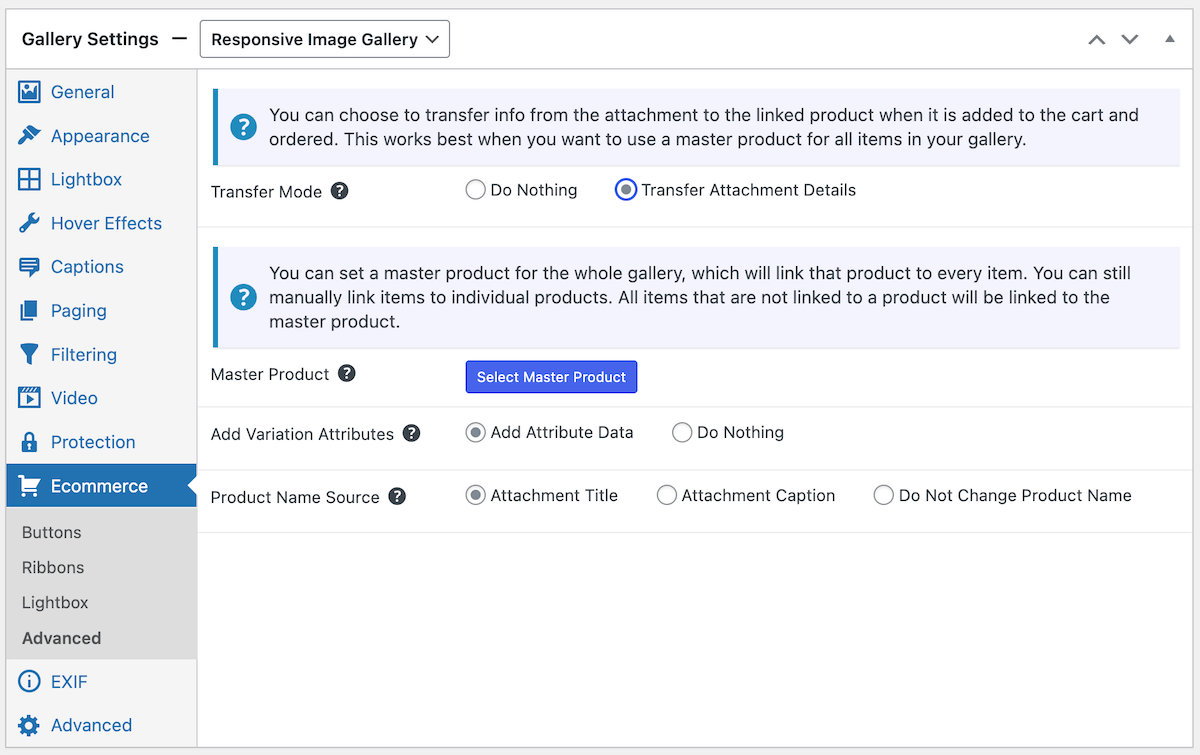The width and height of the screenshot is (1200, 755).
Task: Click the Filtering funnel icon
Action: (29, 355)
